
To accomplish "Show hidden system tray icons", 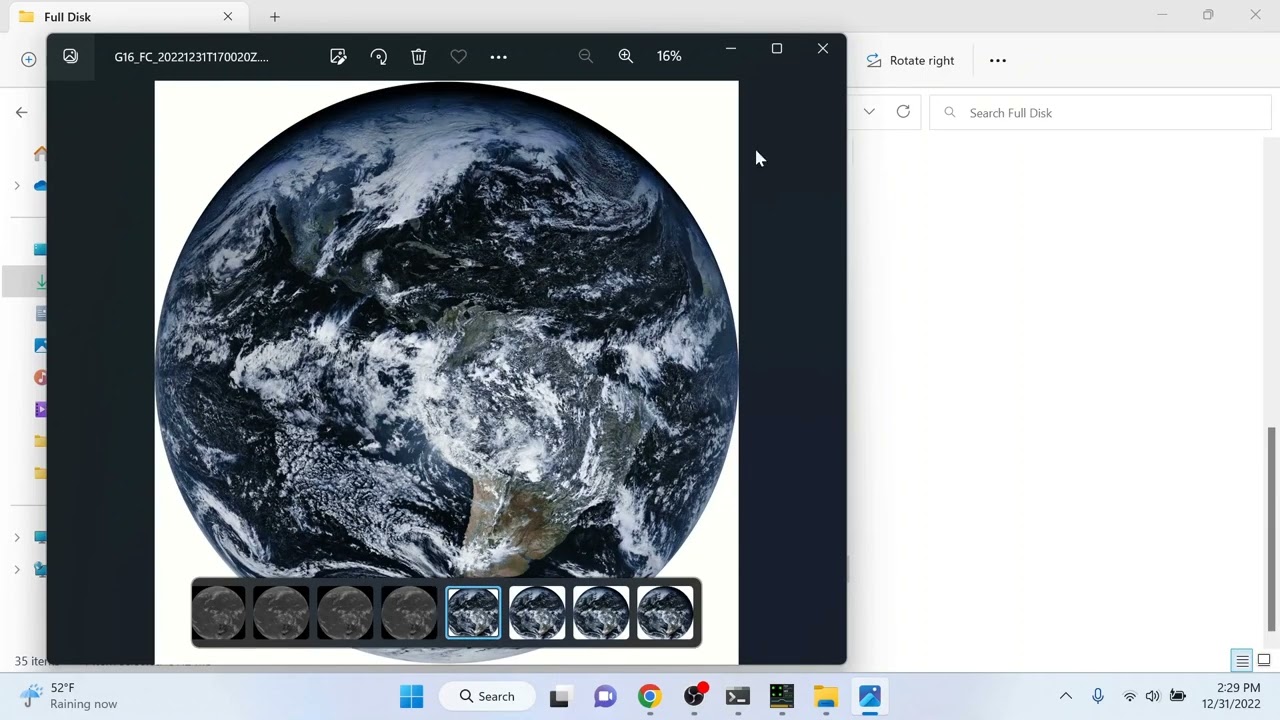I will pyautogui.click(x=1066, y=696).
